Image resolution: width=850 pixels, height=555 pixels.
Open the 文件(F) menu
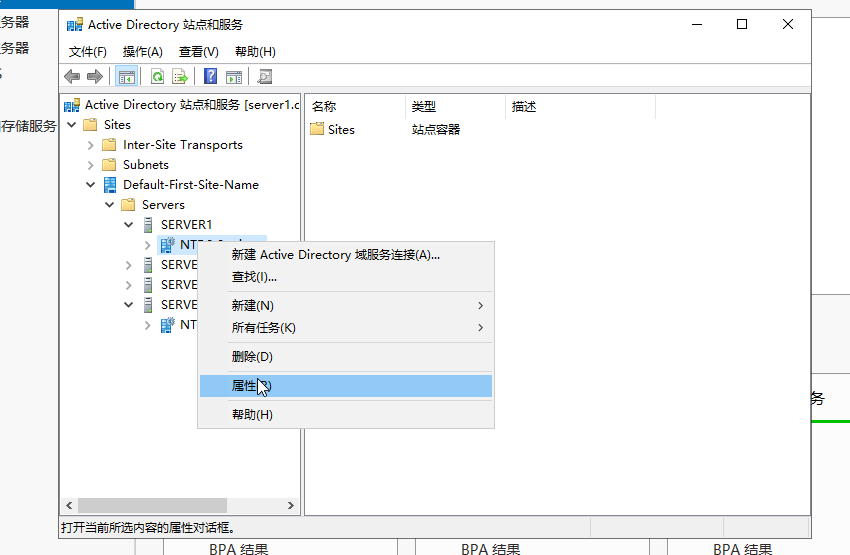click(x=88, y=52)
